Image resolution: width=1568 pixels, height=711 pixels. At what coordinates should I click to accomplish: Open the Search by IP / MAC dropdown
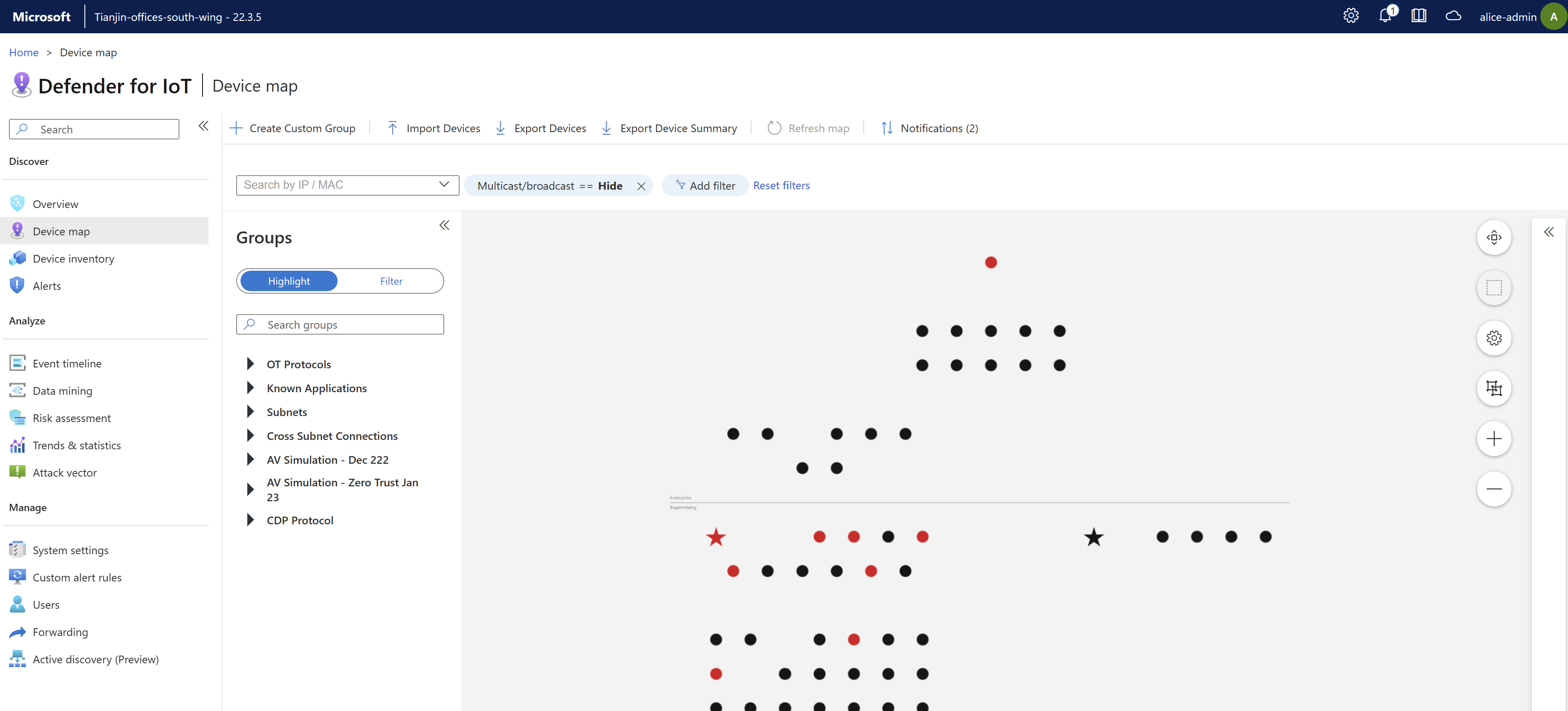click(x=444, y=185)
